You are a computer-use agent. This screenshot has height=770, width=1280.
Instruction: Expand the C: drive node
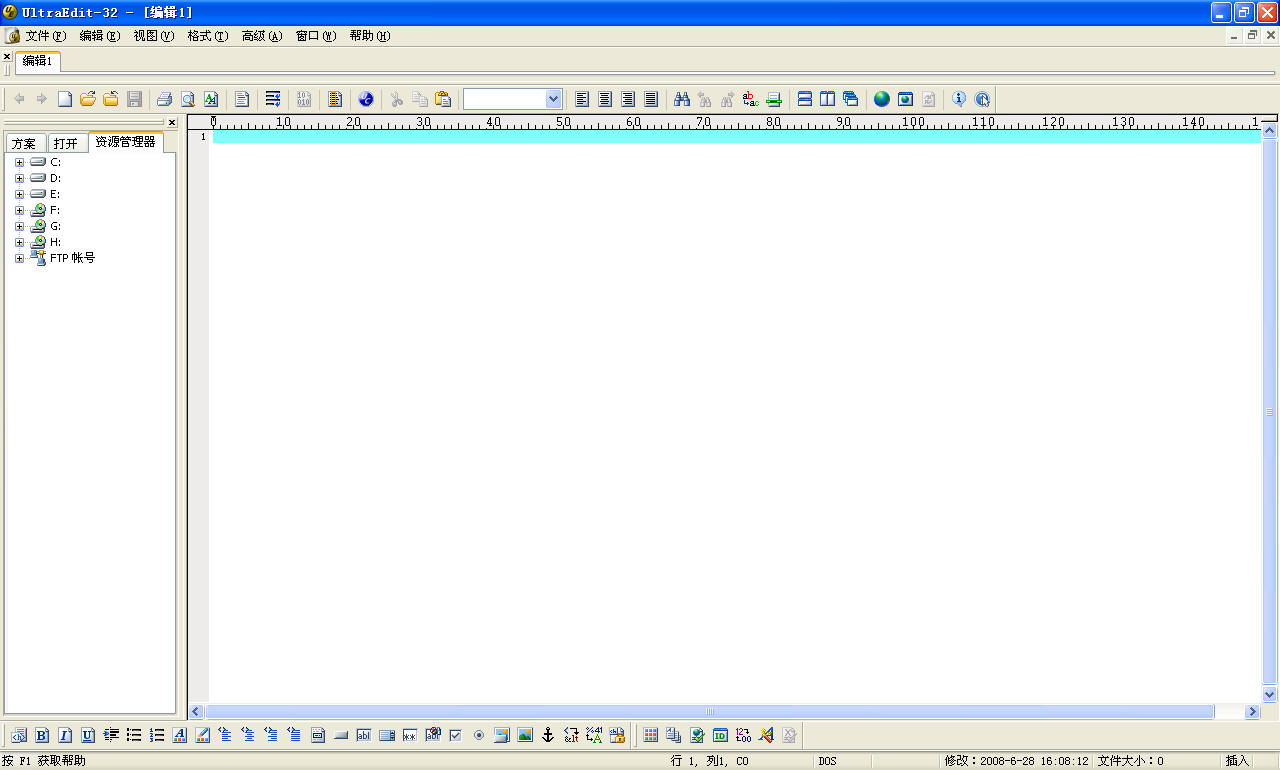click(x=19, y=162)
